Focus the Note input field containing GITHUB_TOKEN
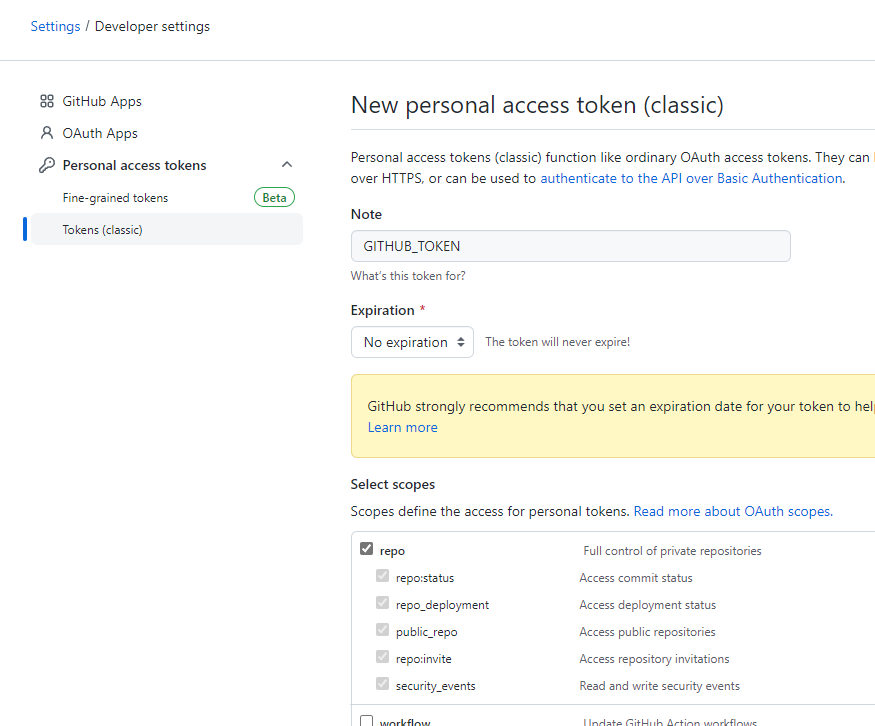 (x=570, y=246)
